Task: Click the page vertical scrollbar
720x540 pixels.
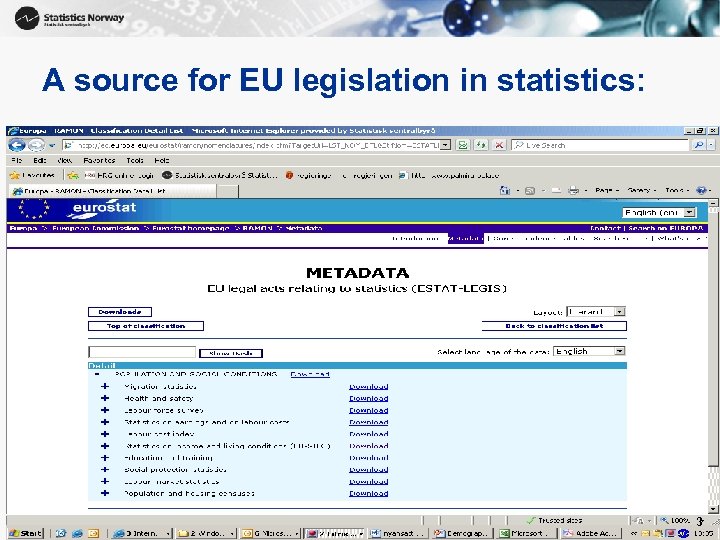Action: (x=713, y=357)
